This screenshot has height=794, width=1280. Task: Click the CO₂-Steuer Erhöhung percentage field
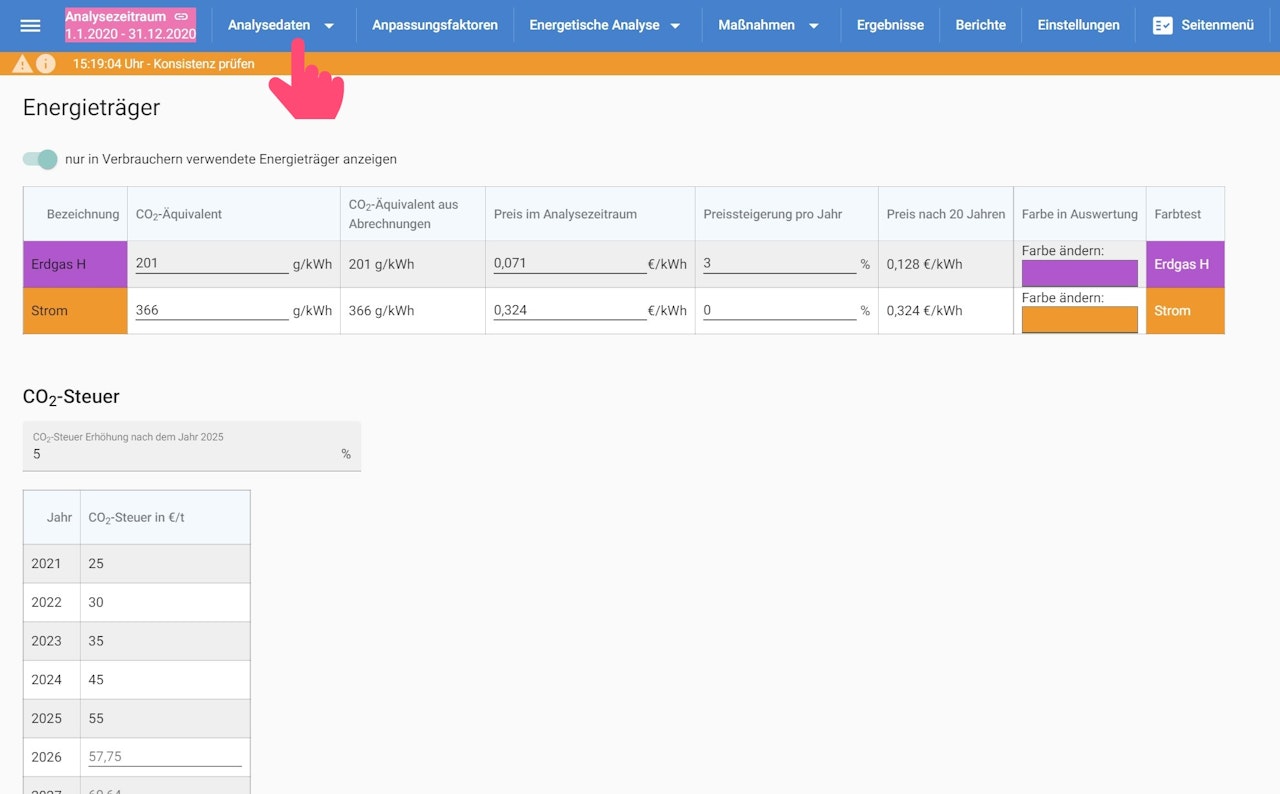click(x=185, y=454)
